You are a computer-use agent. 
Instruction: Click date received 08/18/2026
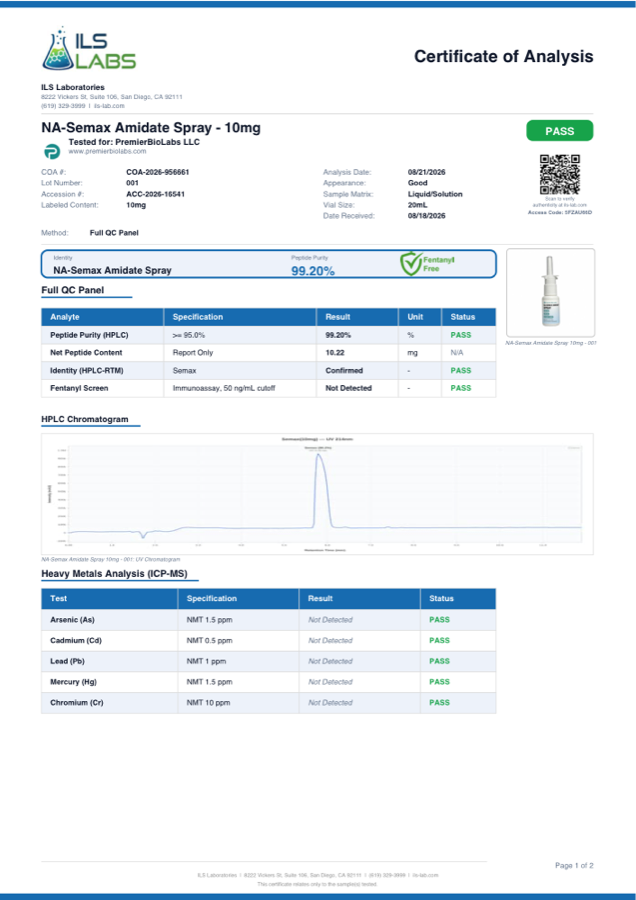(426, 216)
